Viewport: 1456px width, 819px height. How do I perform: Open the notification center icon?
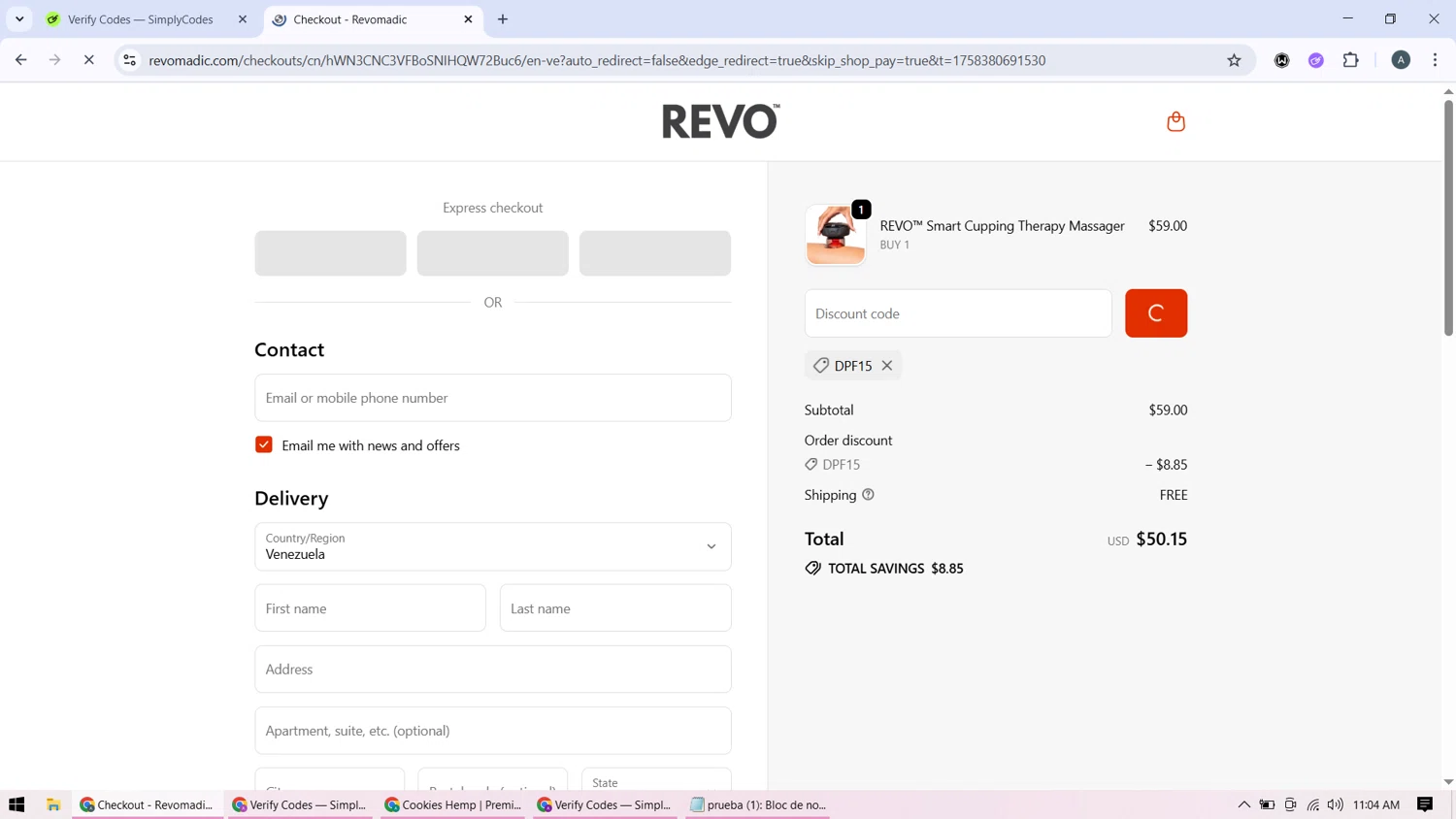(x=1425, y=804)
